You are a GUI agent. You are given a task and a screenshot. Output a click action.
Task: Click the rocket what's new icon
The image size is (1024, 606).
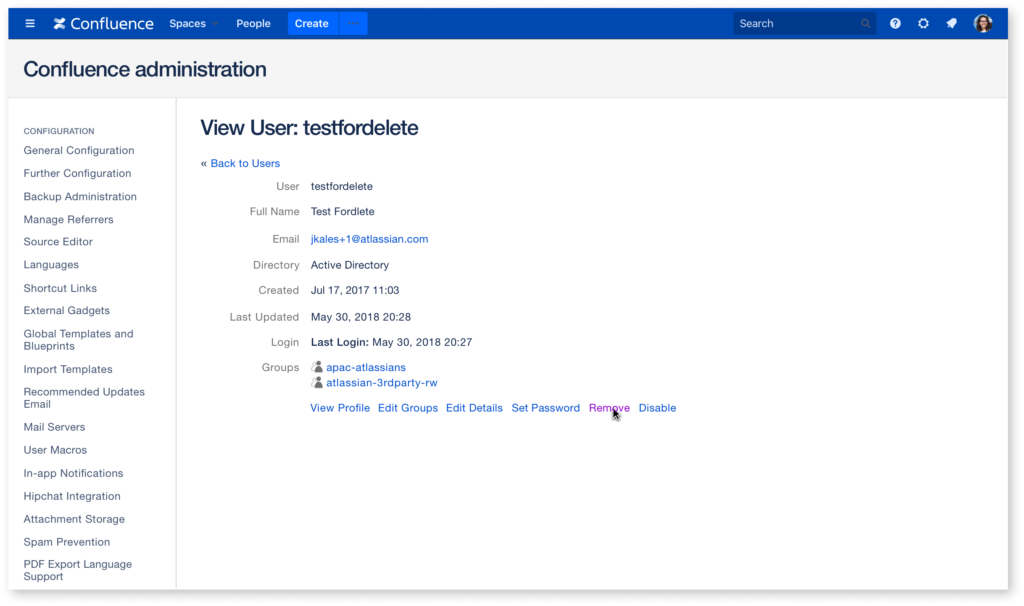tap(952, 23)
